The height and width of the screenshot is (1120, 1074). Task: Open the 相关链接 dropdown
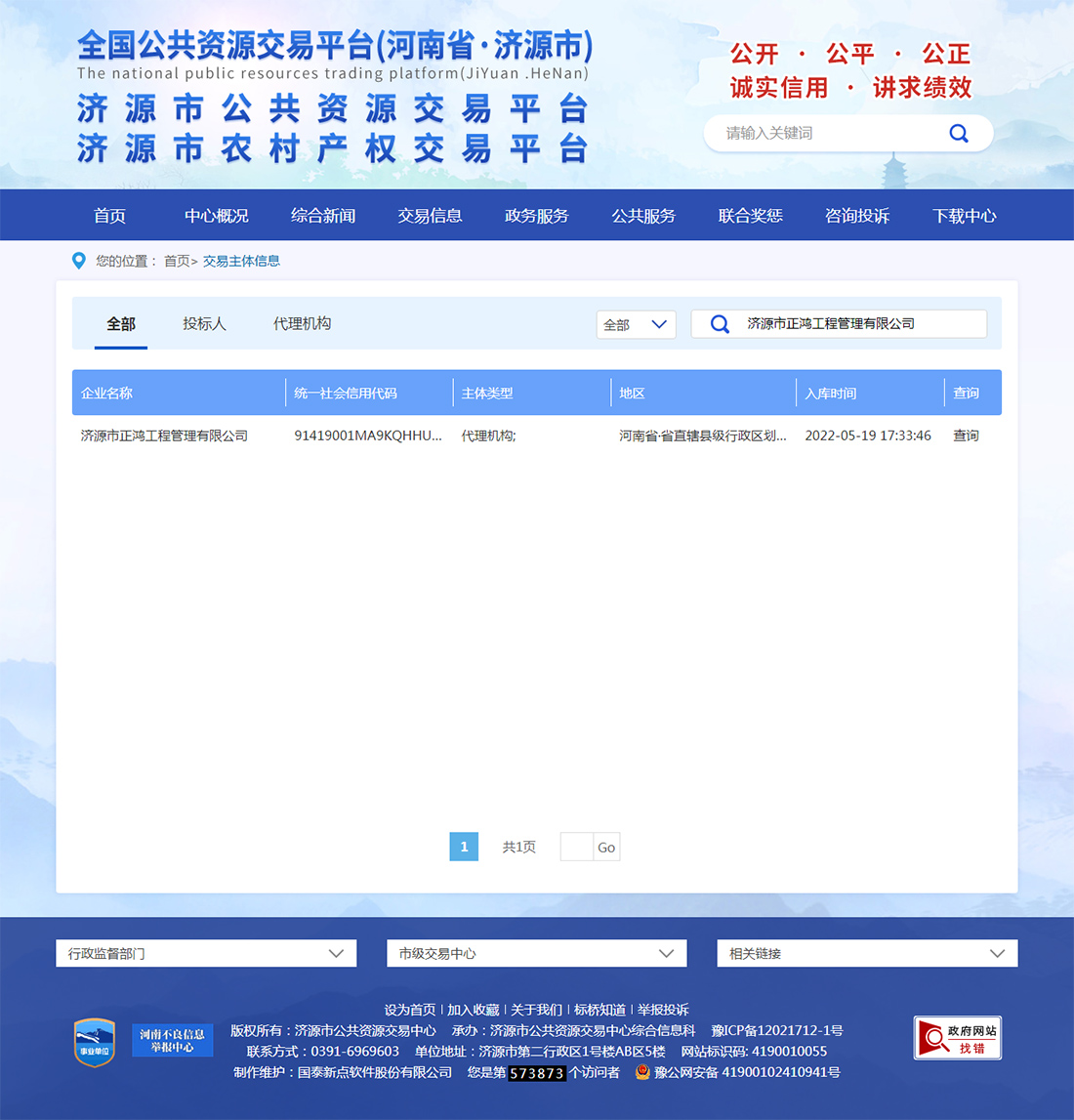coord(867,953)
